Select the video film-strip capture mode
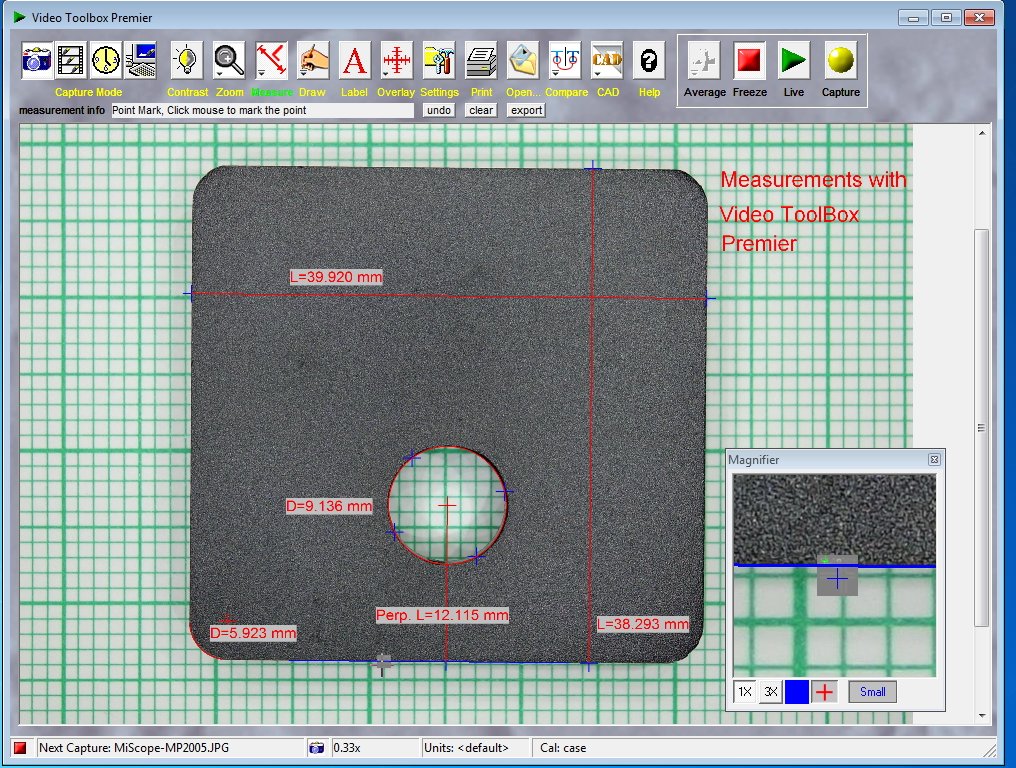Image resolution: width=1016 pixels, height=768 pixels. coord(71,61)
